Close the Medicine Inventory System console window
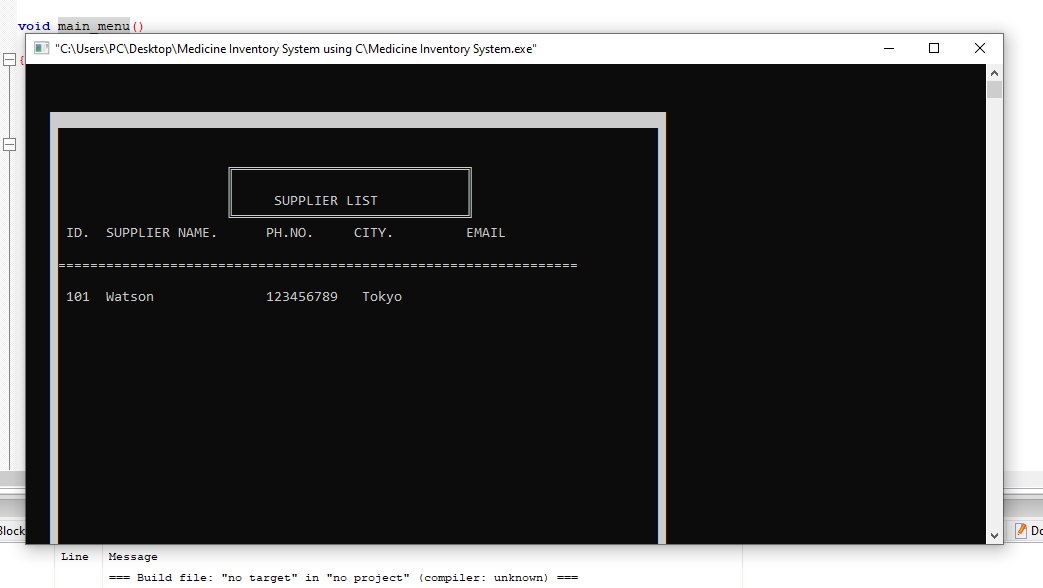Viewport: 1043px width, 588px height. pyautogui.click(x=980, y=48)
